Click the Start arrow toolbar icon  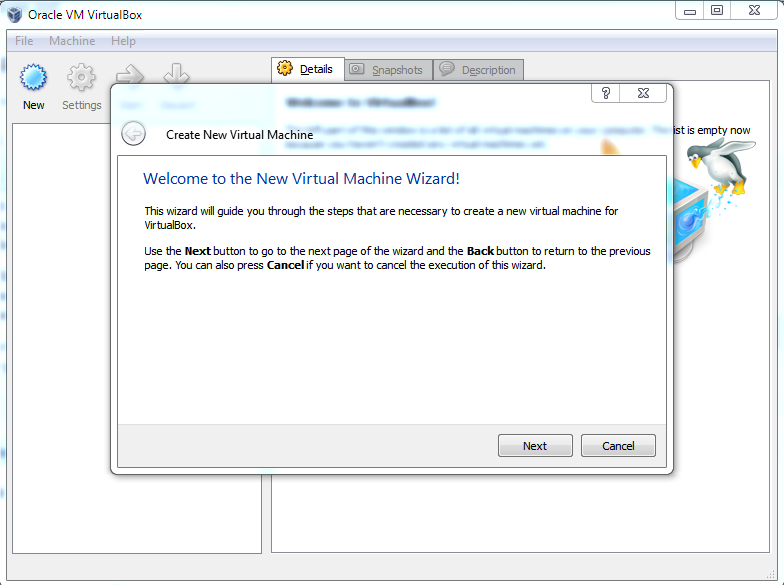click(x=130, y=75)
